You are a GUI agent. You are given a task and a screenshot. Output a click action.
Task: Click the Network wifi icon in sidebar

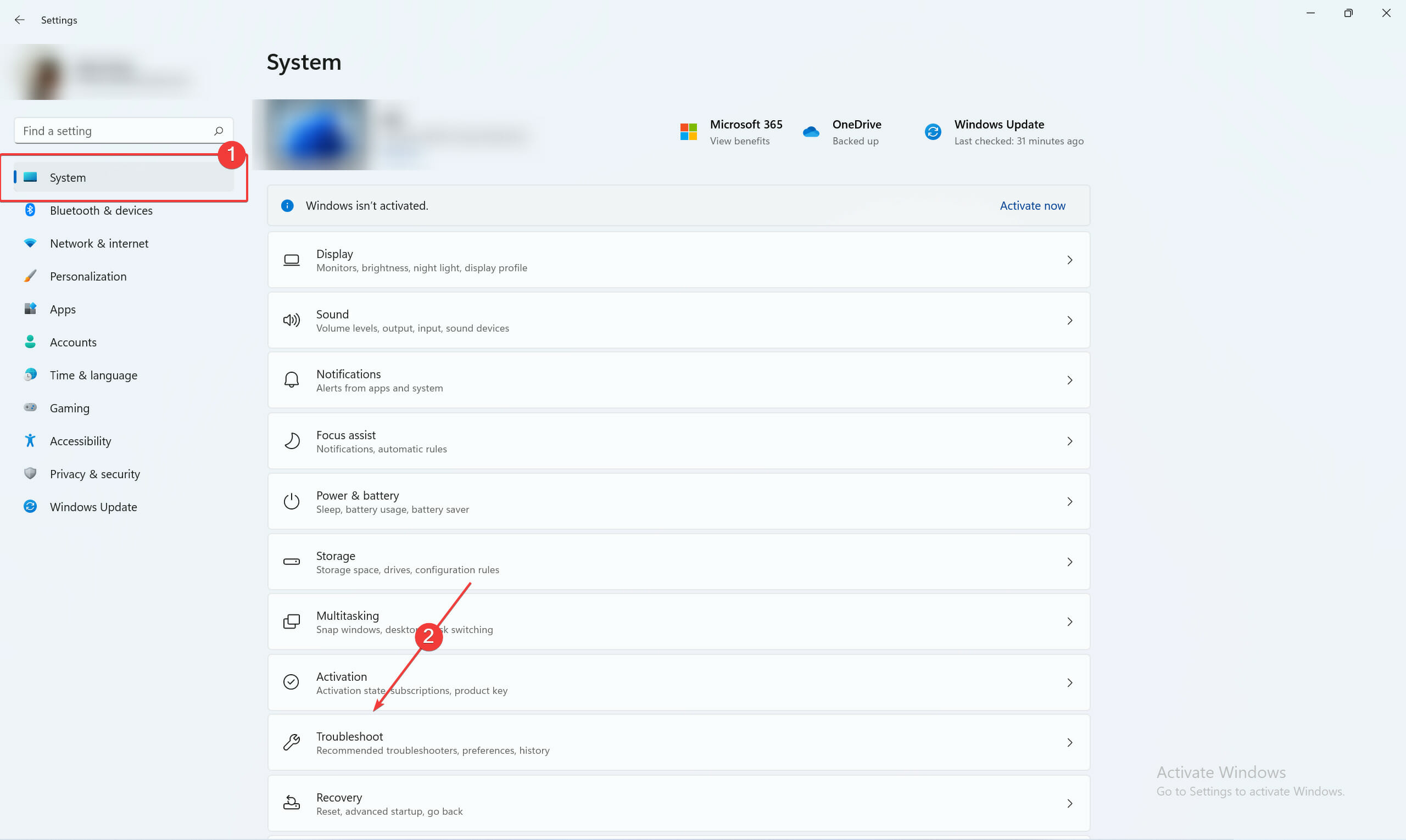[31, 243]
